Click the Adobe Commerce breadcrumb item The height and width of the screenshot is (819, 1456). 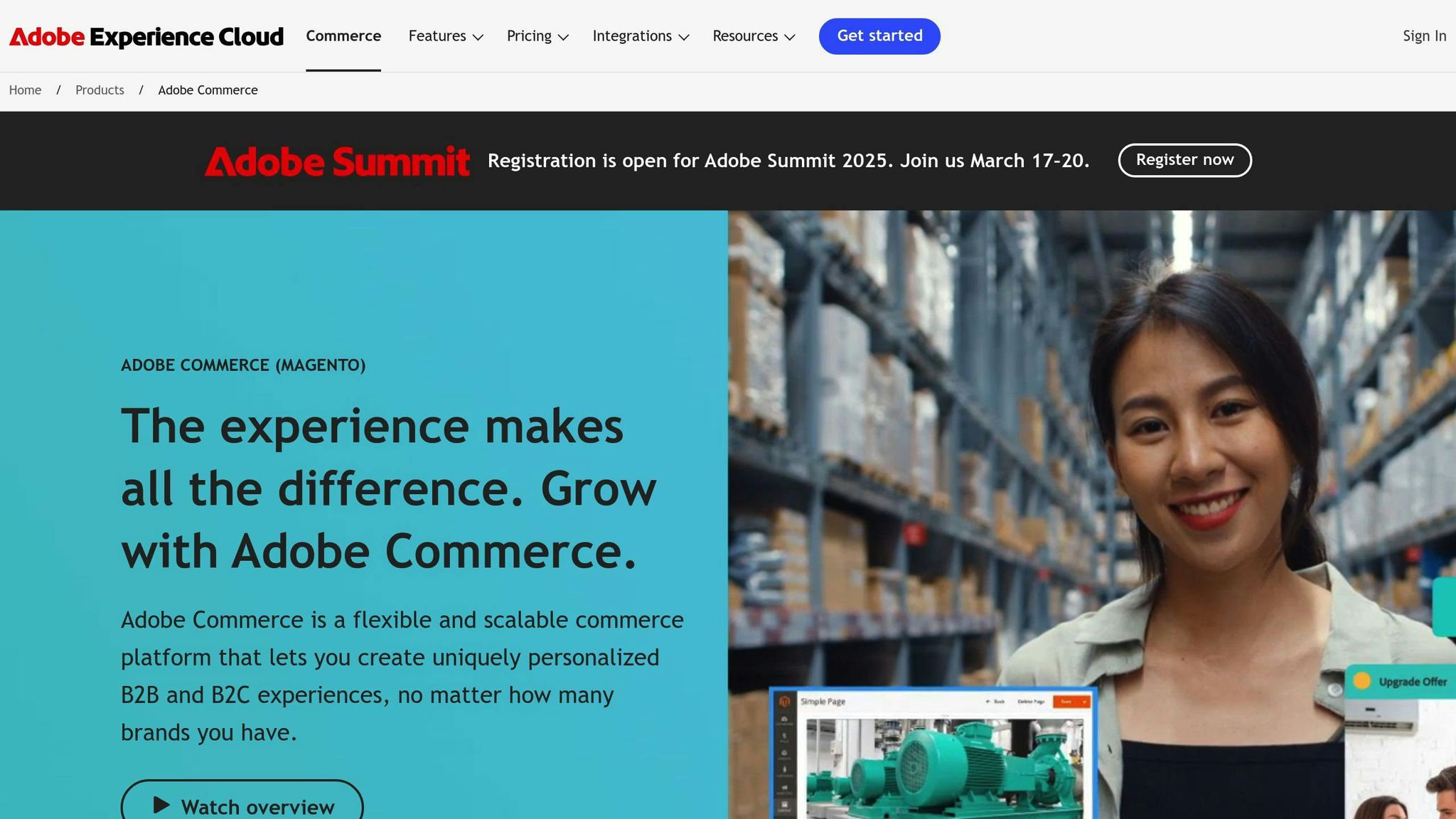(208, 90)
